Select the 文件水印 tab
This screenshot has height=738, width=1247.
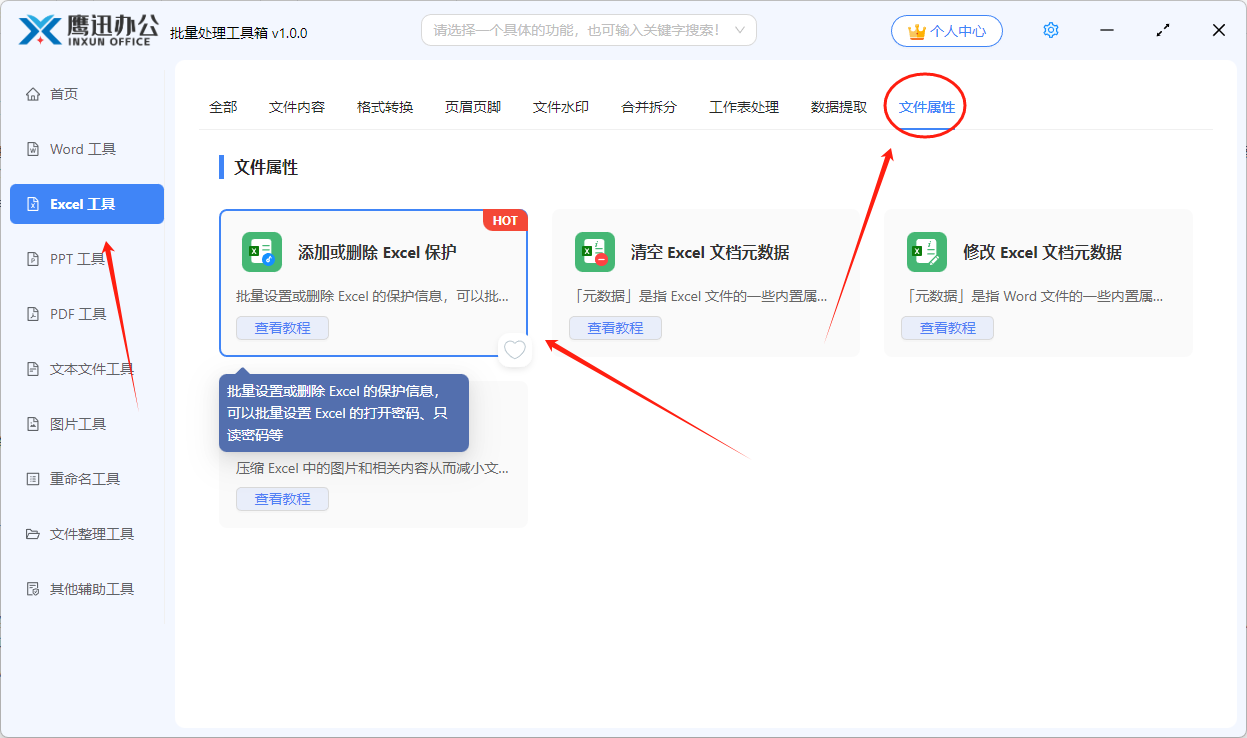560,107
